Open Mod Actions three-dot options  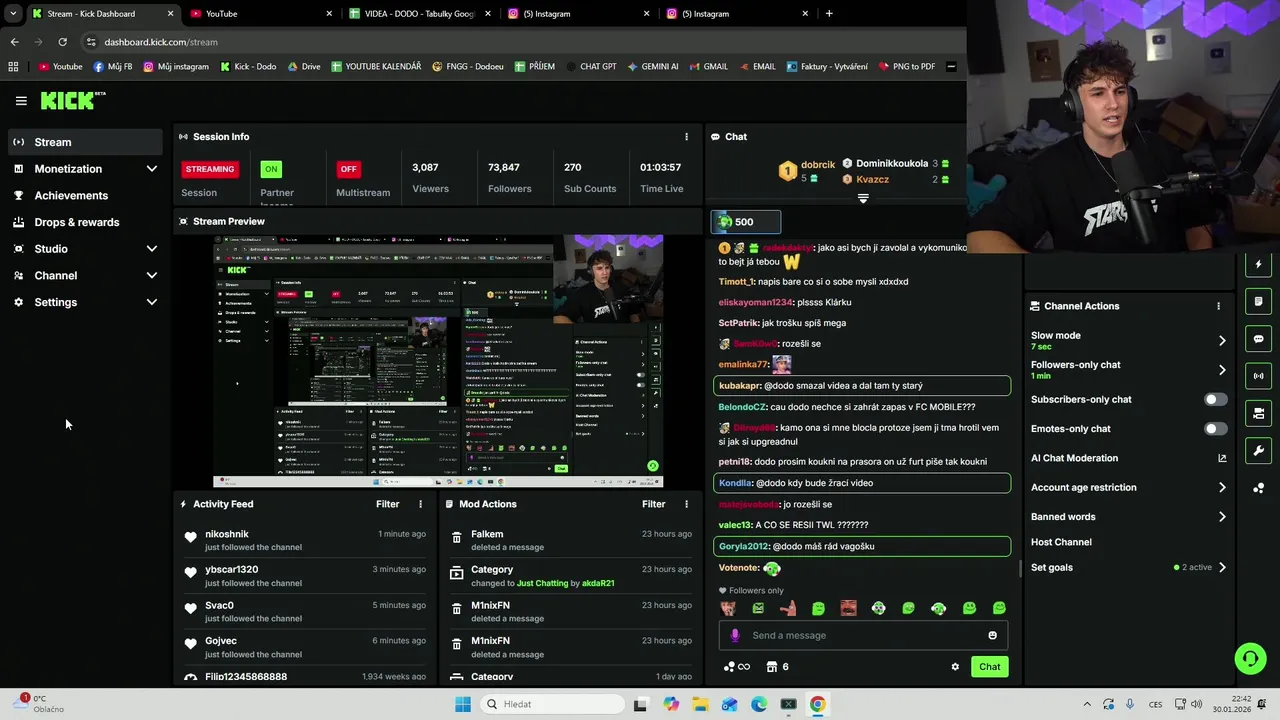[686, 504]
